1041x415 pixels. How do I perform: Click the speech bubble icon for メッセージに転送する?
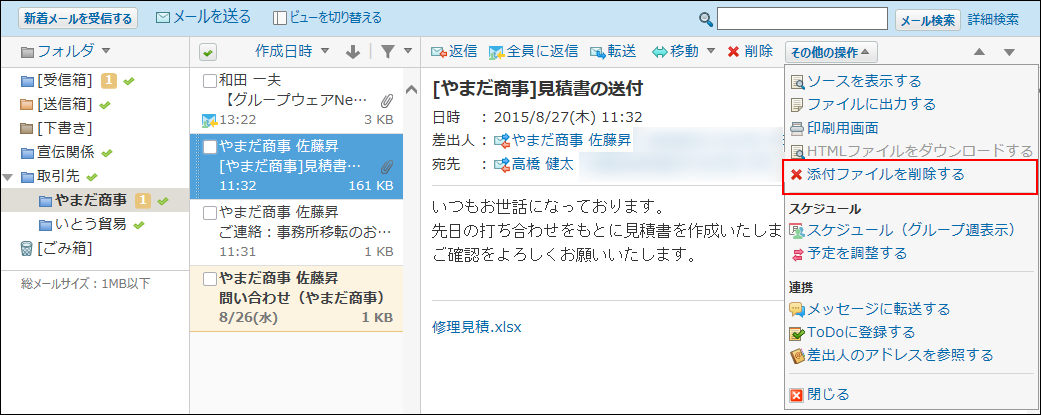[797, 309]
